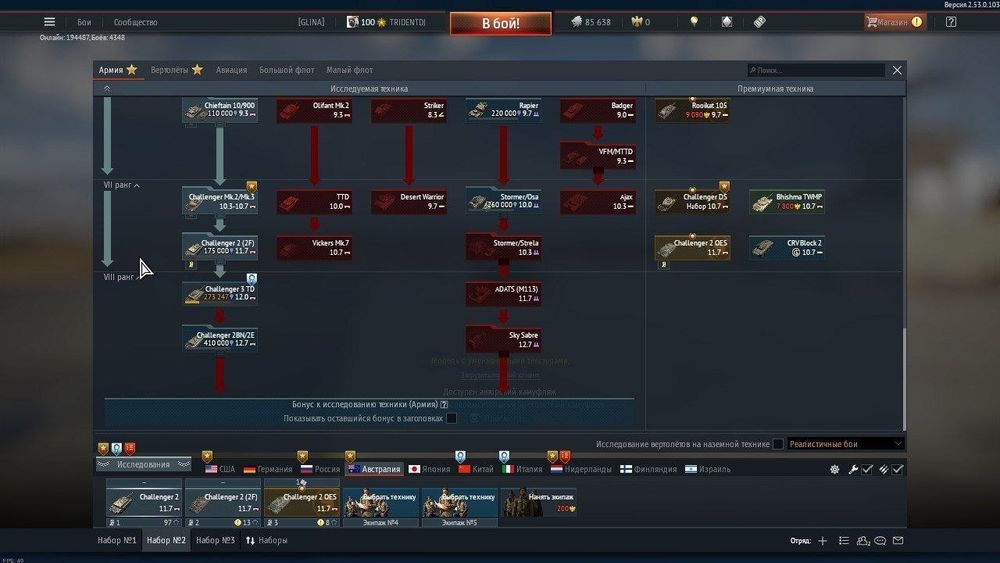Switch to the Большой флот tab
This screenshot has width=1000, height=563.
tap(286, 69)
